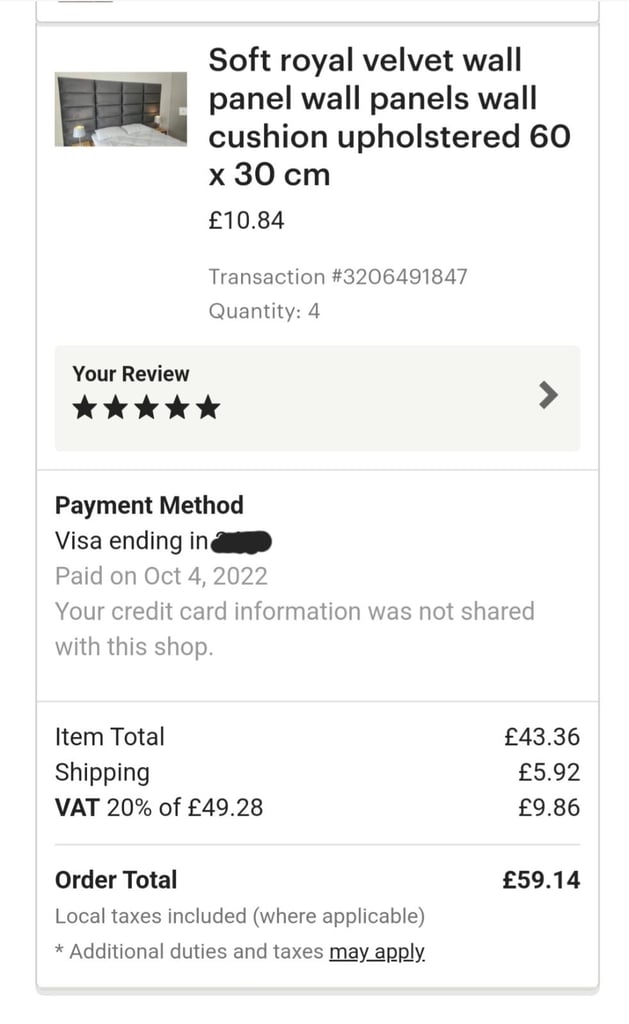Follow the "may apply" link
The width and height of the screenshot is (629, 1024).
pos(377,952)
